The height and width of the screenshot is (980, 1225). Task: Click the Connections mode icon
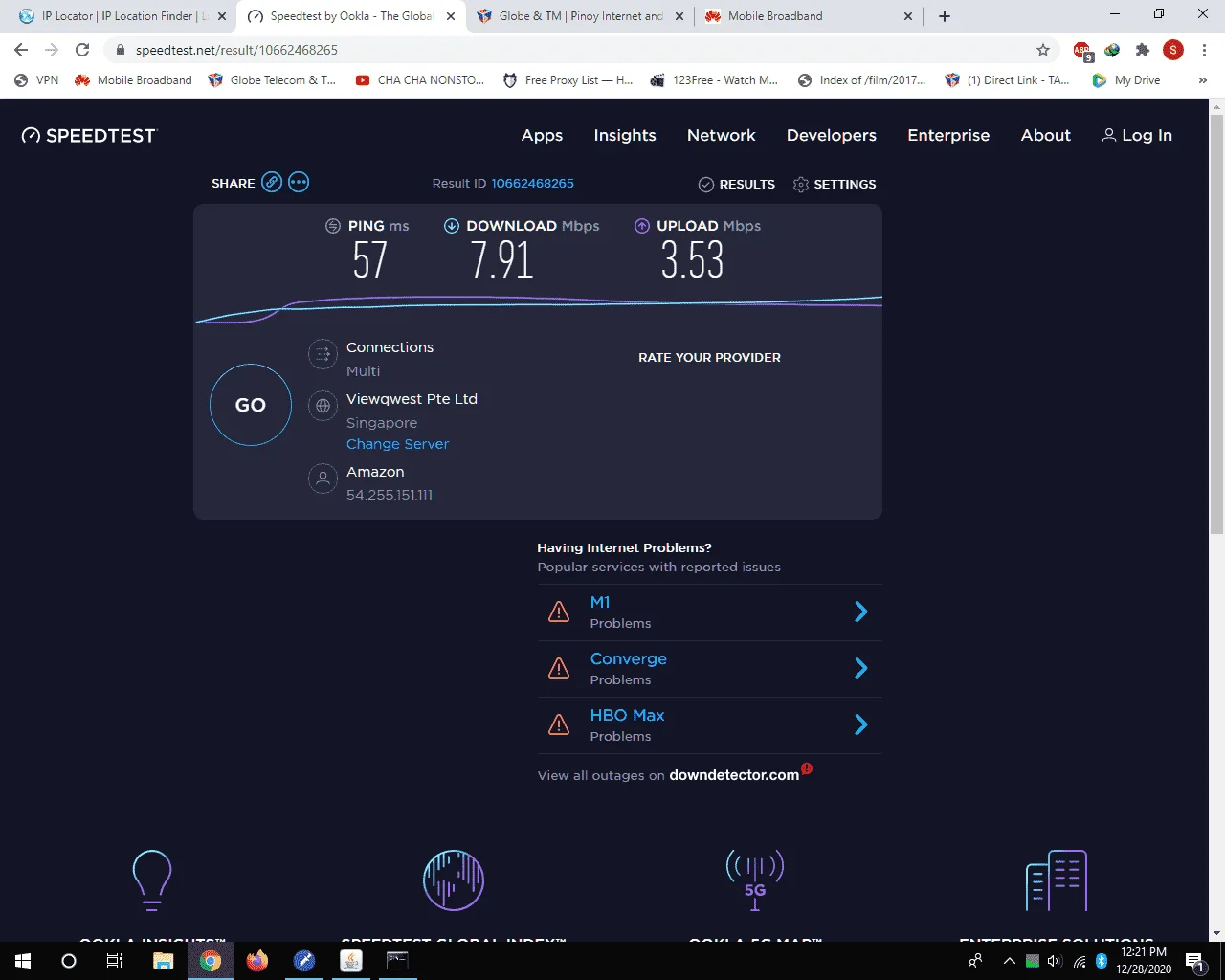click(x=323, y=354)
